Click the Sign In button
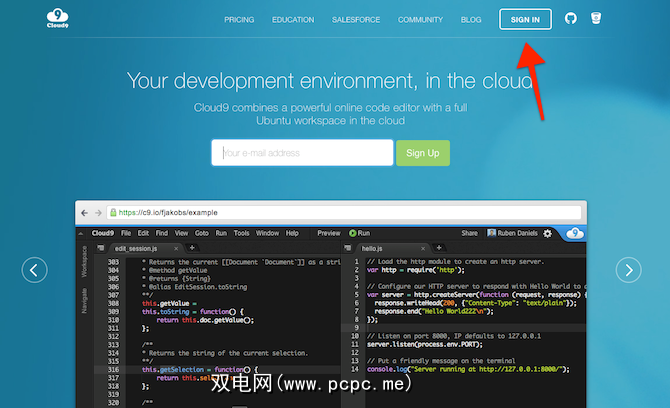This screenshot has height=408, width=670. (525, 19)
